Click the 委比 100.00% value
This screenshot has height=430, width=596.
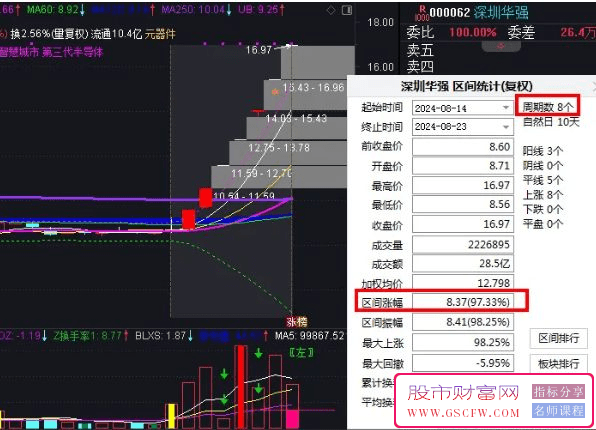pos(472,32)
